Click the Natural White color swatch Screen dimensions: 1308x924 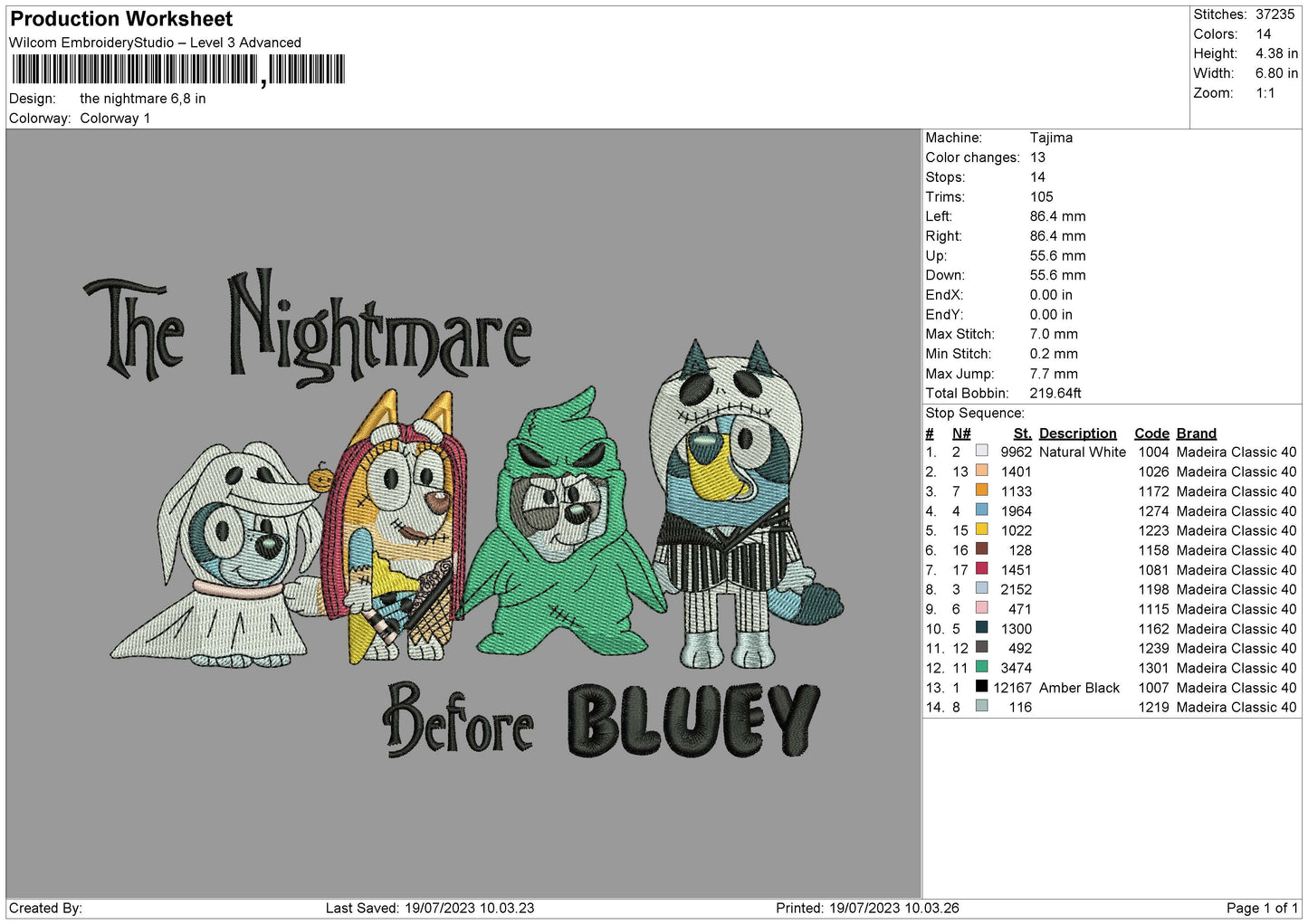[x=981, y=451]
